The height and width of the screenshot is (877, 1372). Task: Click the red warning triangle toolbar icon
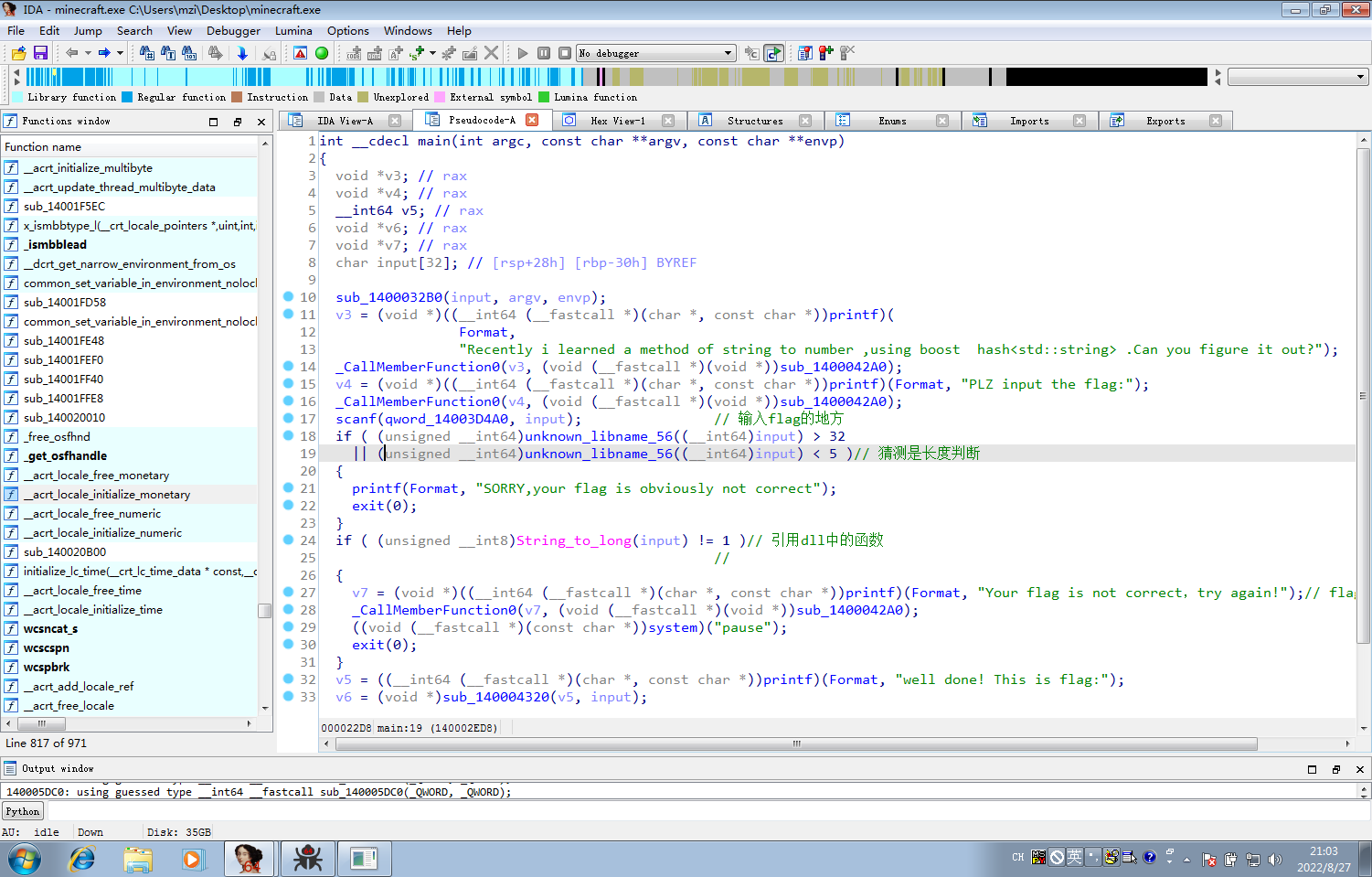coord(300,53)
